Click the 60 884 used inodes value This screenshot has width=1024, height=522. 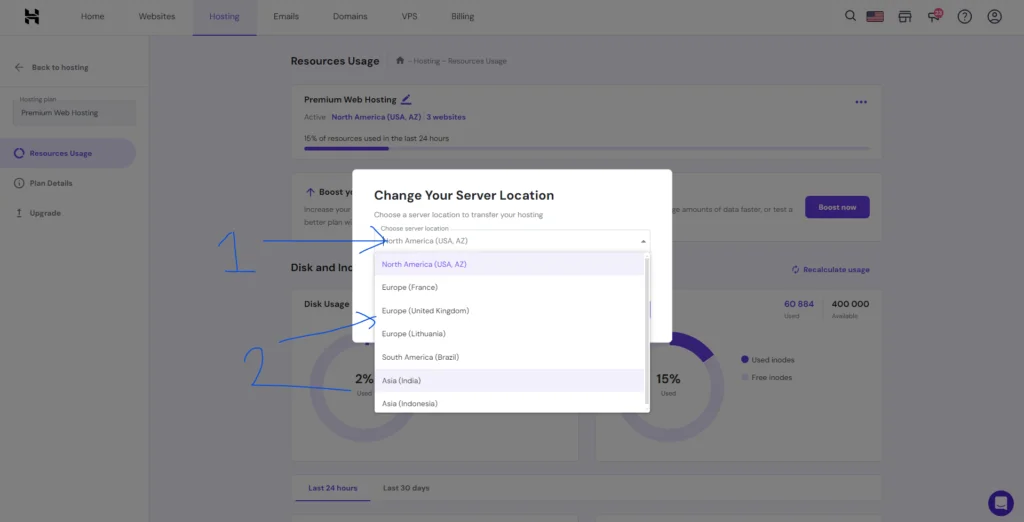coord(799,304)
